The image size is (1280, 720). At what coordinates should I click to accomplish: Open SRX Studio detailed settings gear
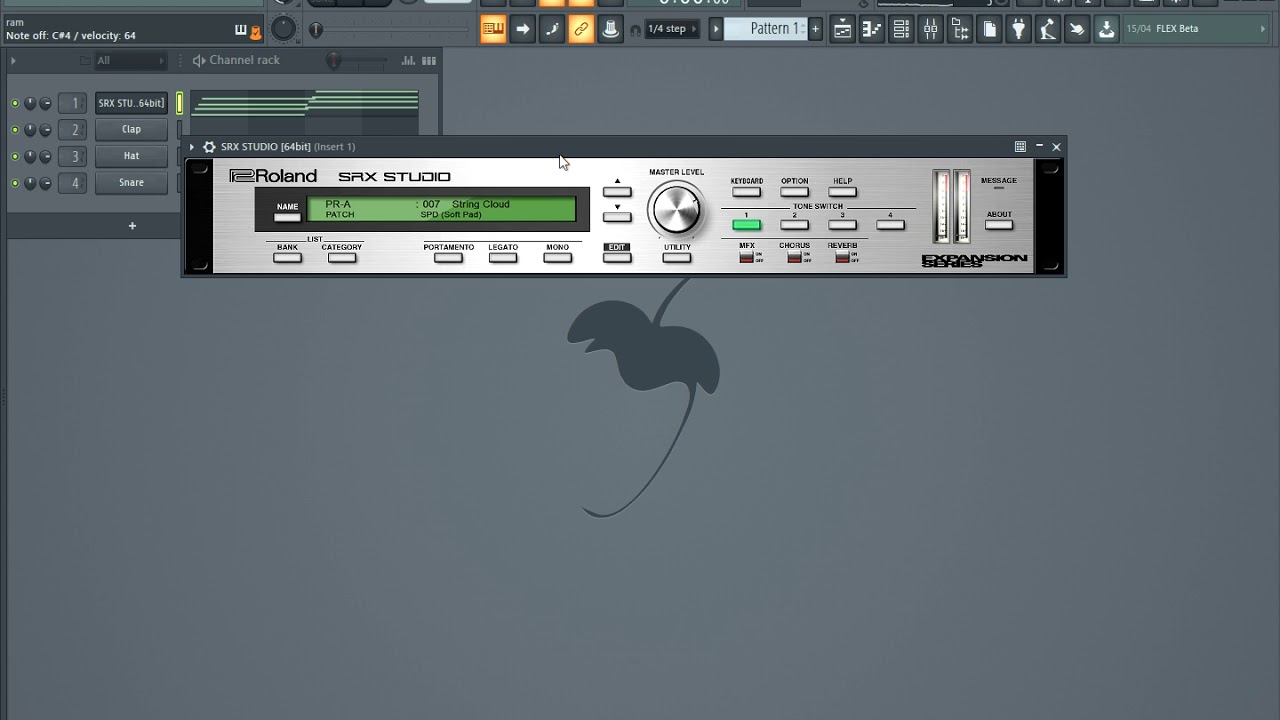tap(209, 147)
